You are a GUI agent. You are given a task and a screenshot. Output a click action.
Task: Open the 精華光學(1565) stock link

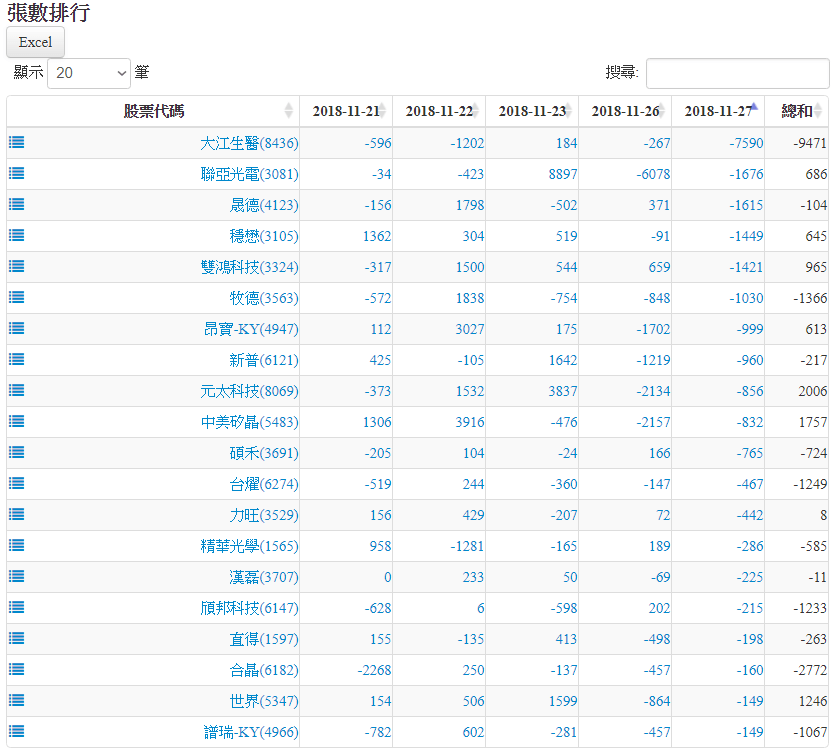click(249, 546)
